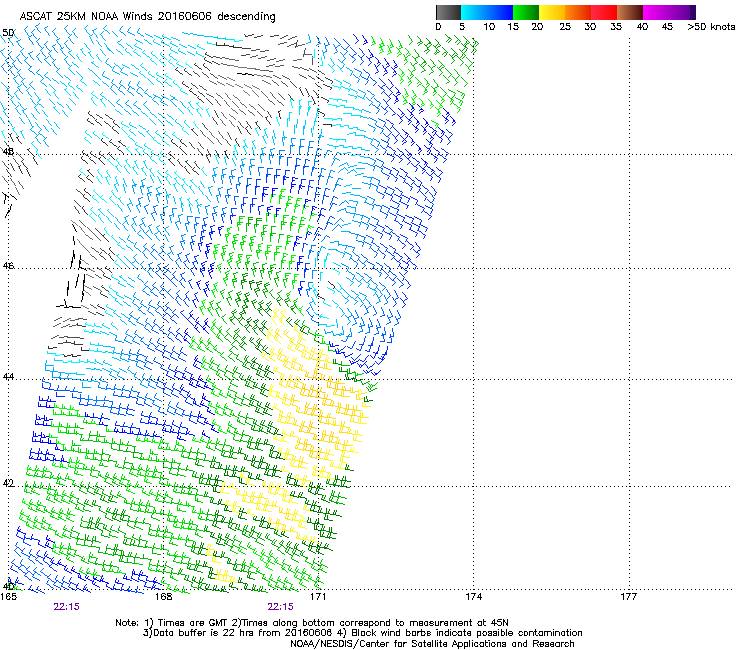Image resolution: width=740 pixels, height=650 pixels.
Task: Click the note 'Times are GMT' line
Action: point(312,623)
